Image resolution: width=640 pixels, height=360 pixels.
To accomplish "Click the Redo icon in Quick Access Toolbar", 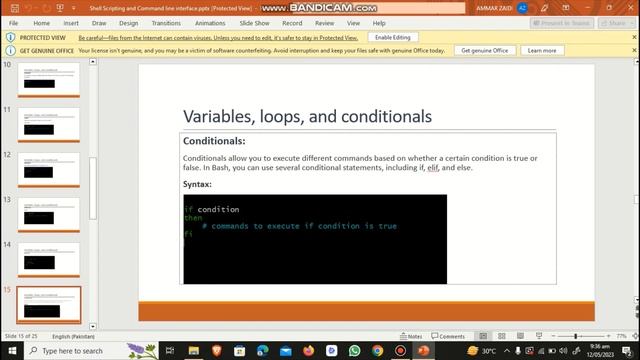I will [47, 8].
